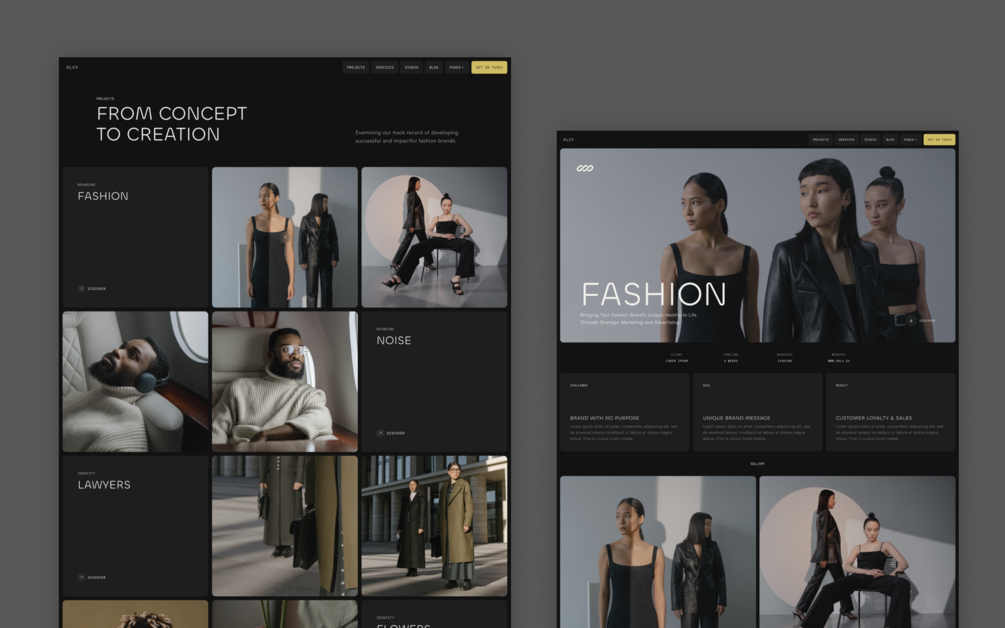Open Projects in the left page navigation
The image size is (1005, 628).
pos(356,67)
